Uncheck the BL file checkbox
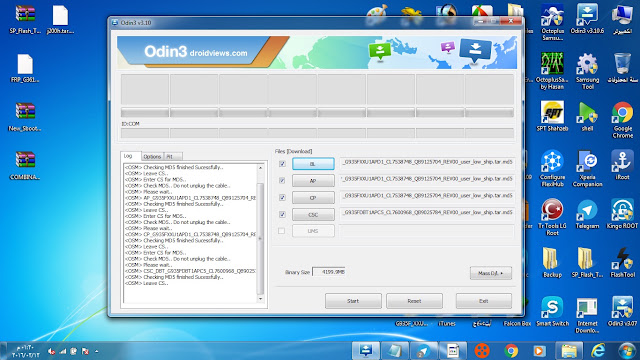This screenshot has height=360, width=640. tap(282, 164)
